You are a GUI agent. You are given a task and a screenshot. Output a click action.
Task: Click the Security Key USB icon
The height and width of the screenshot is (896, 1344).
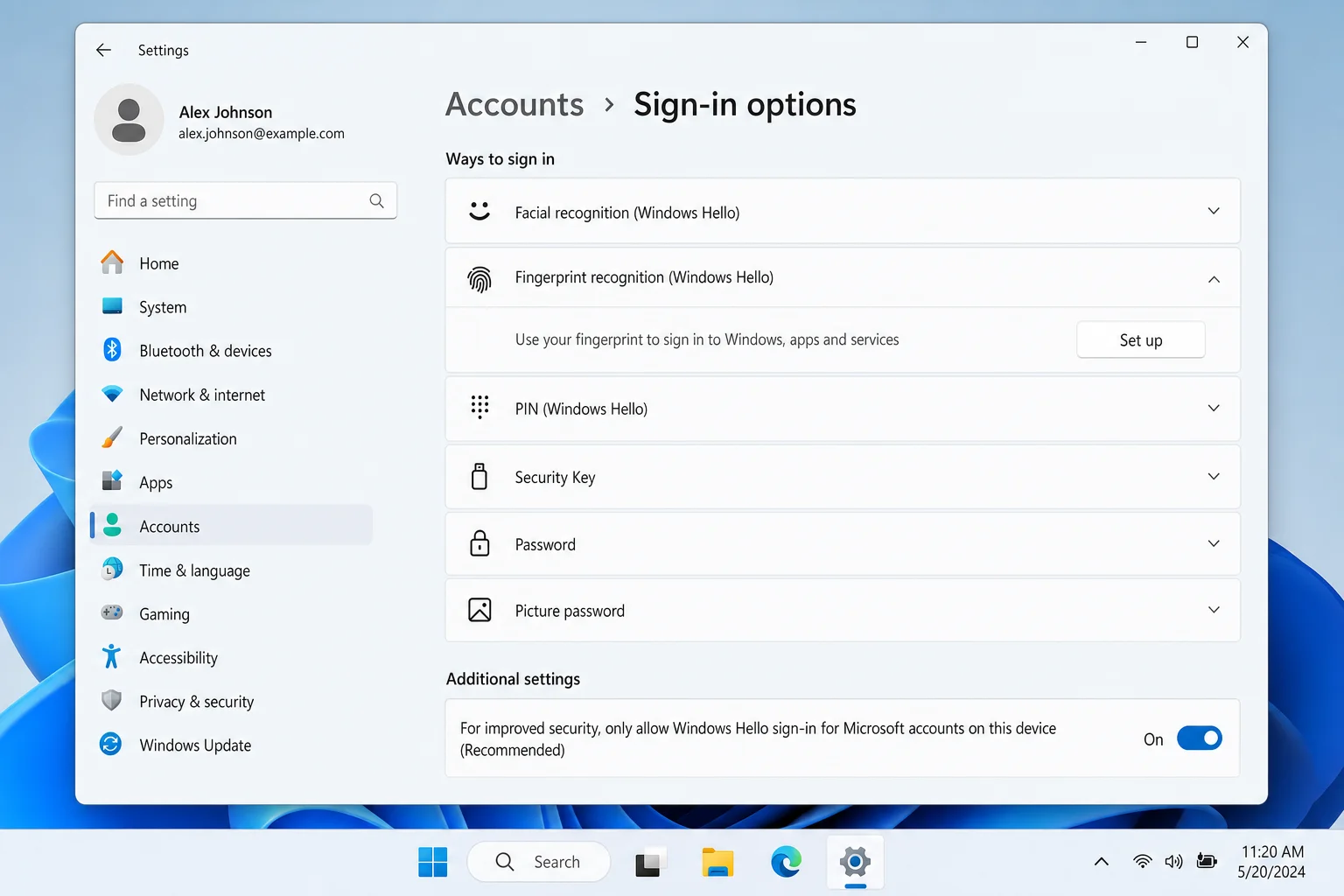tap(479, 476)
